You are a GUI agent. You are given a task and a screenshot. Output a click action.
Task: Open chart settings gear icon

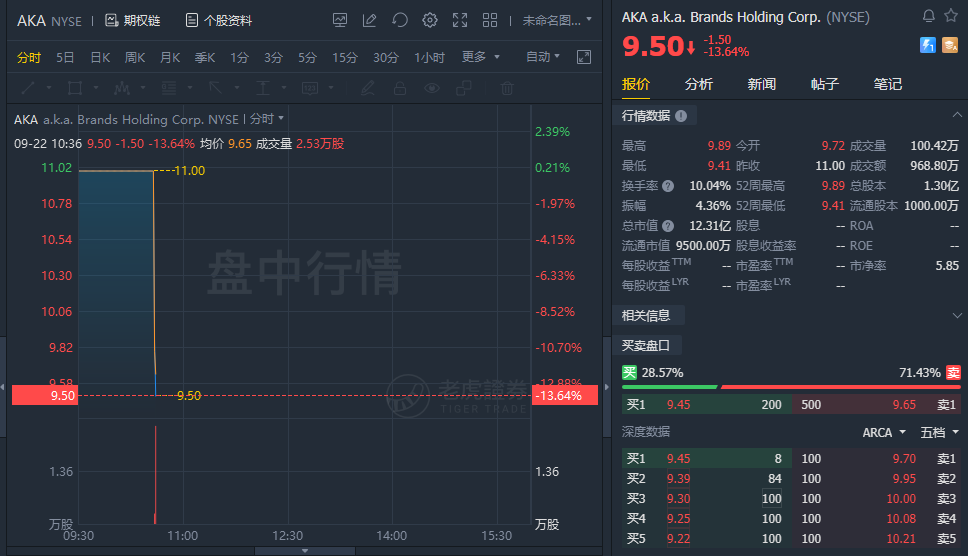pos(430,20)
